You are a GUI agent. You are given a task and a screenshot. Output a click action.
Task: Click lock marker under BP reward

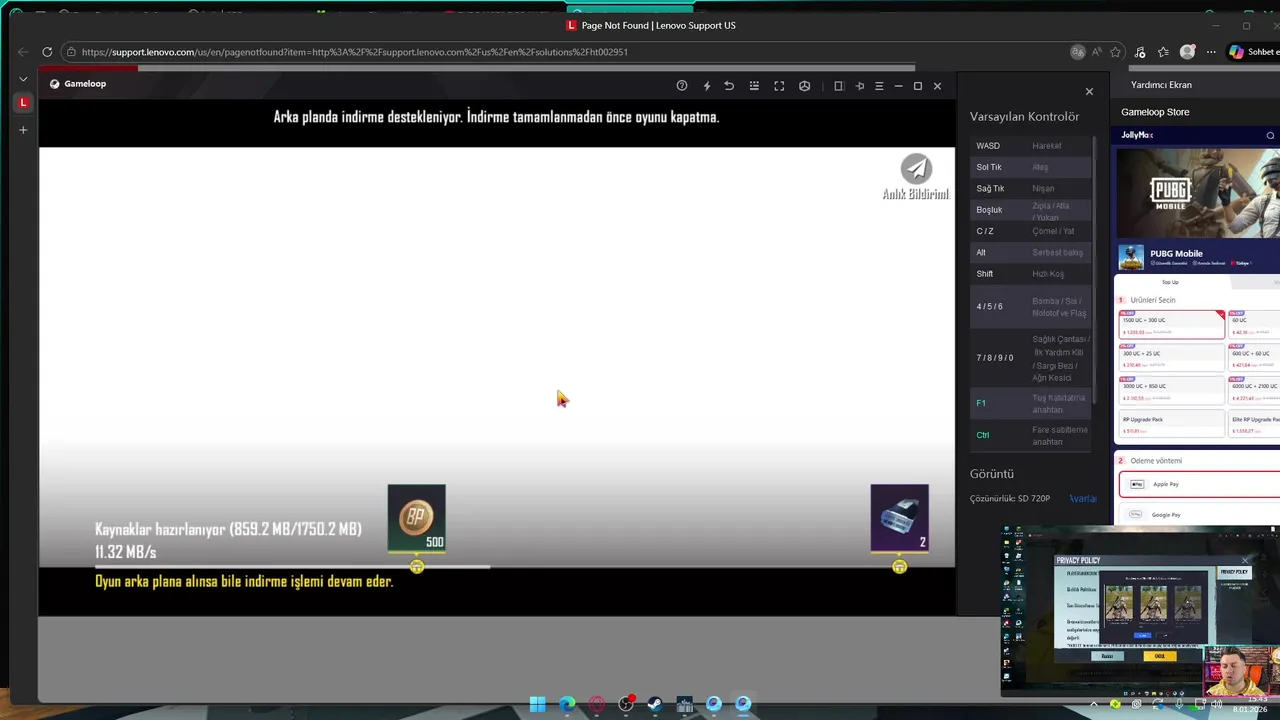pos(417,567)
